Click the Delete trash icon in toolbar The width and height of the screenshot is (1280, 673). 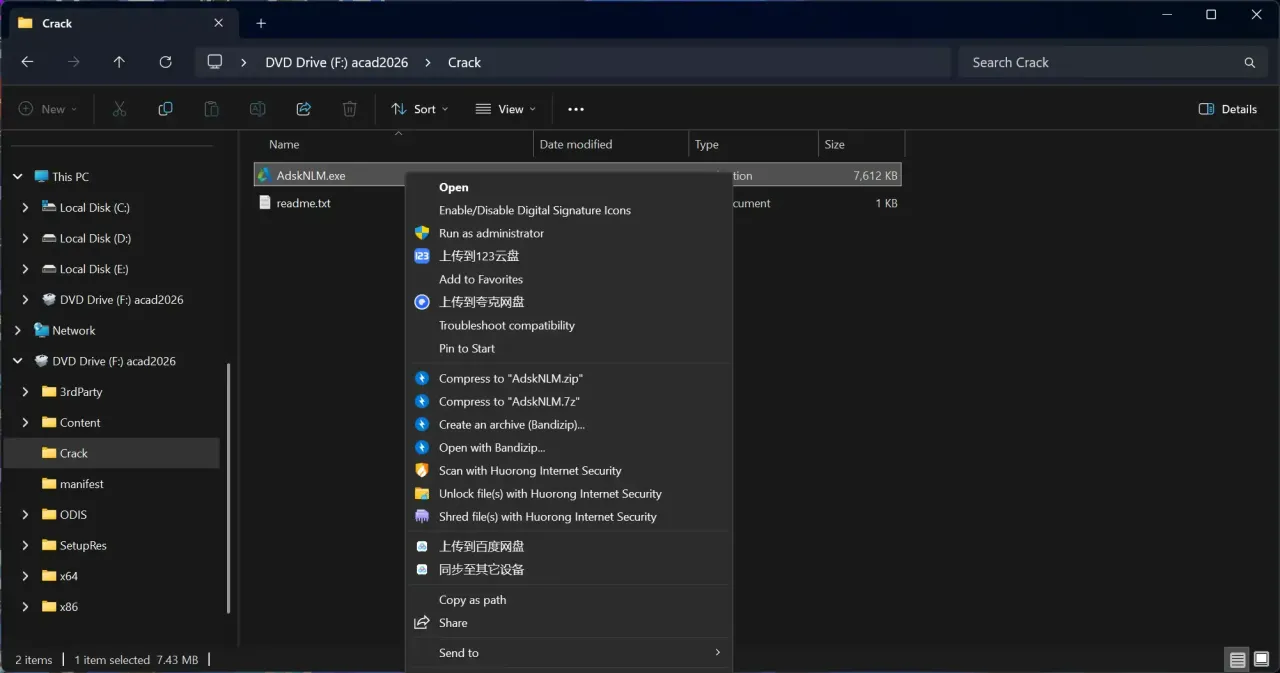pyautogui.click(x=349, y=109)
